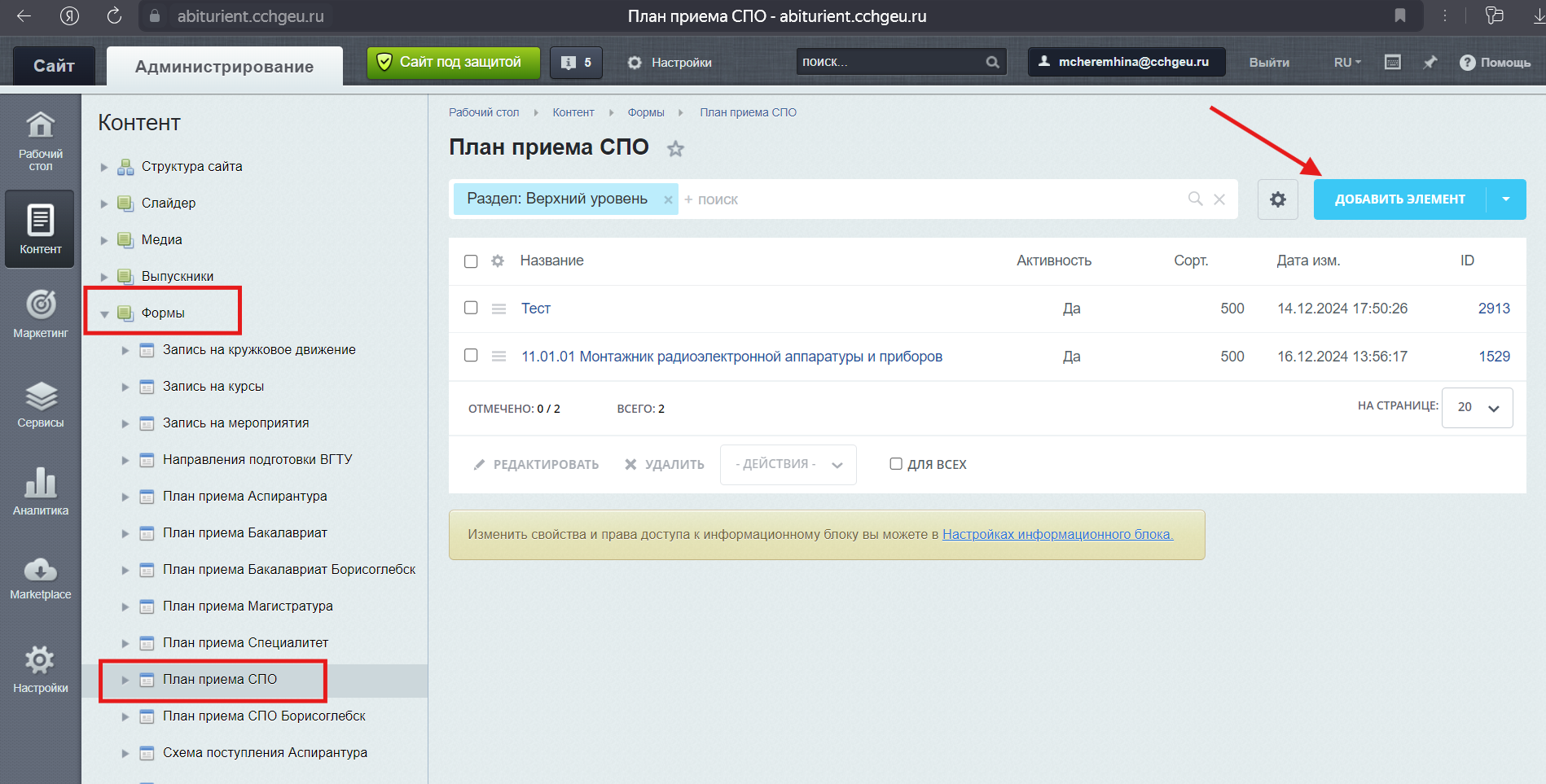Open notifications counter icon showing 5
The width and height of the screenshot is (1546, 784).
click(576, 63)
